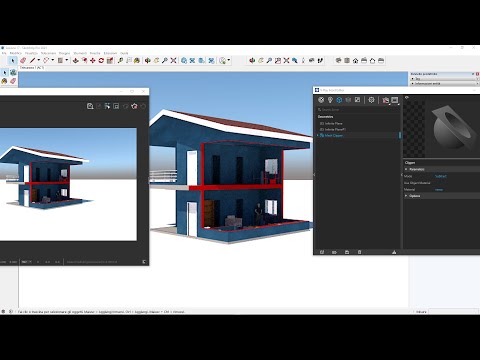480x360 pixels.
Task: Open Lights bulb tab in Asset Editor
Action: pos(330,100)
